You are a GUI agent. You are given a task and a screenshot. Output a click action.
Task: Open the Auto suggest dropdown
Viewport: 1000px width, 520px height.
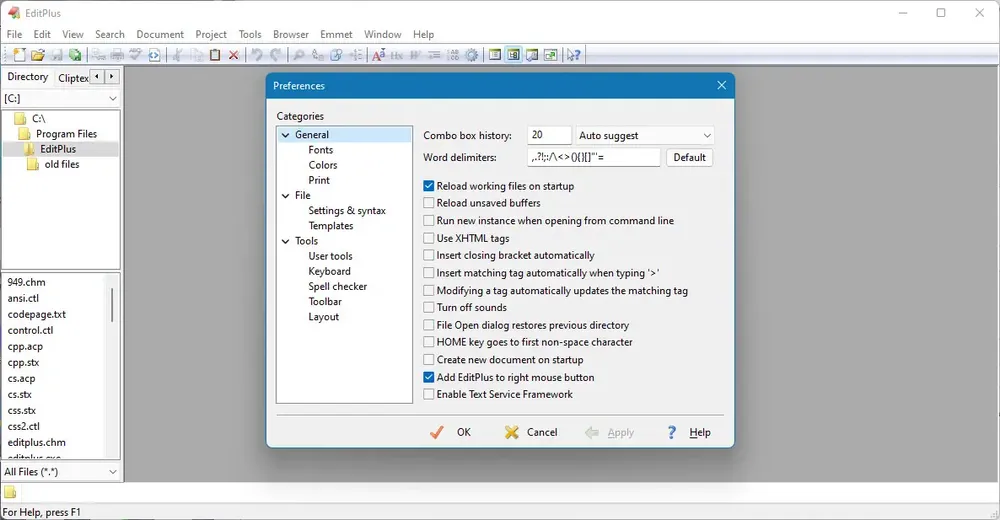[x=645, y=135]
